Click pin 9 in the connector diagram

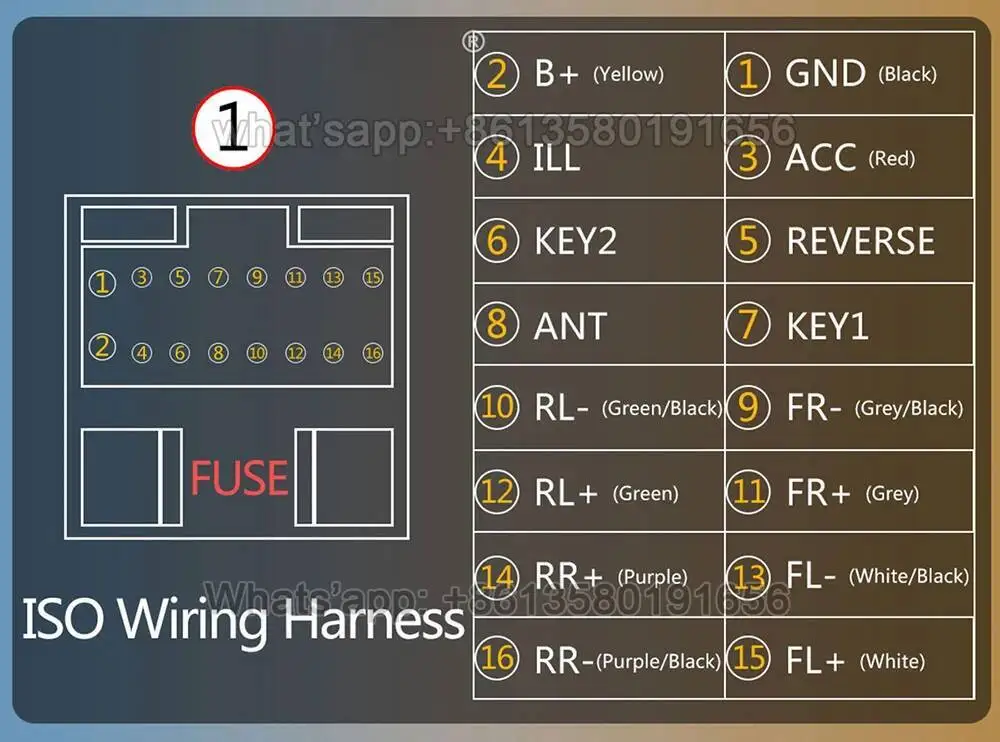click(257, 278)
